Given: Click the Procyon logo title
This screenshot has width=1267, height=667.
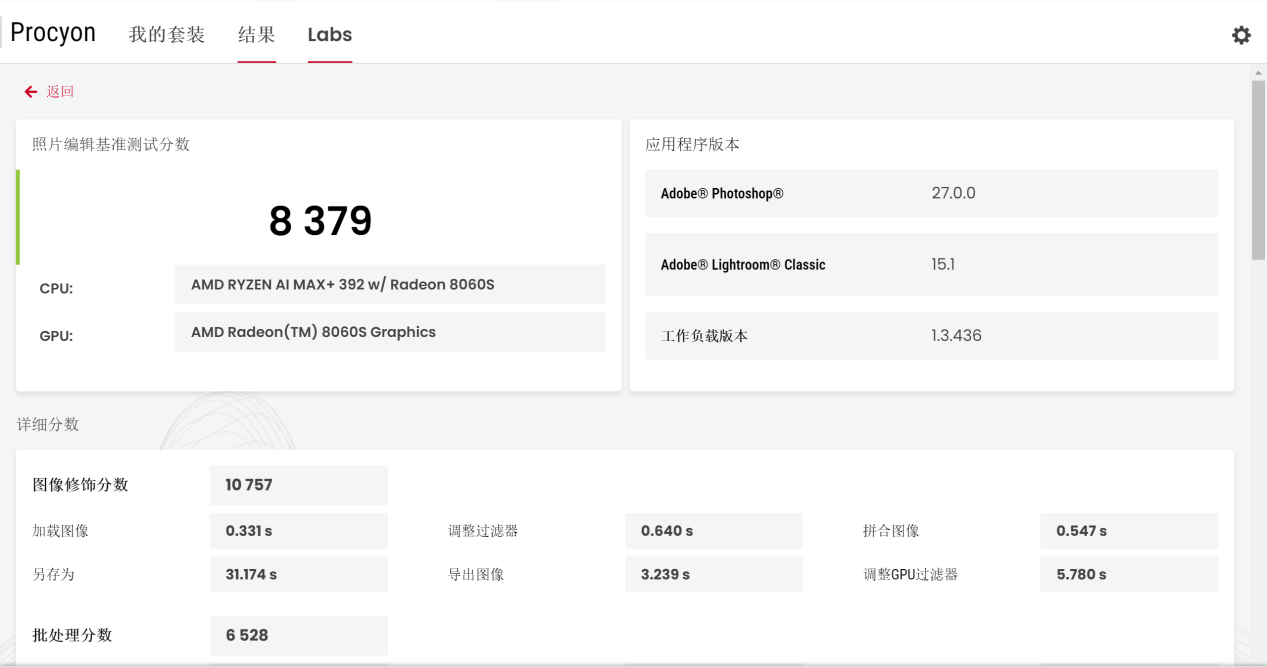Looking at the screenshot, I should coord(53,33).
